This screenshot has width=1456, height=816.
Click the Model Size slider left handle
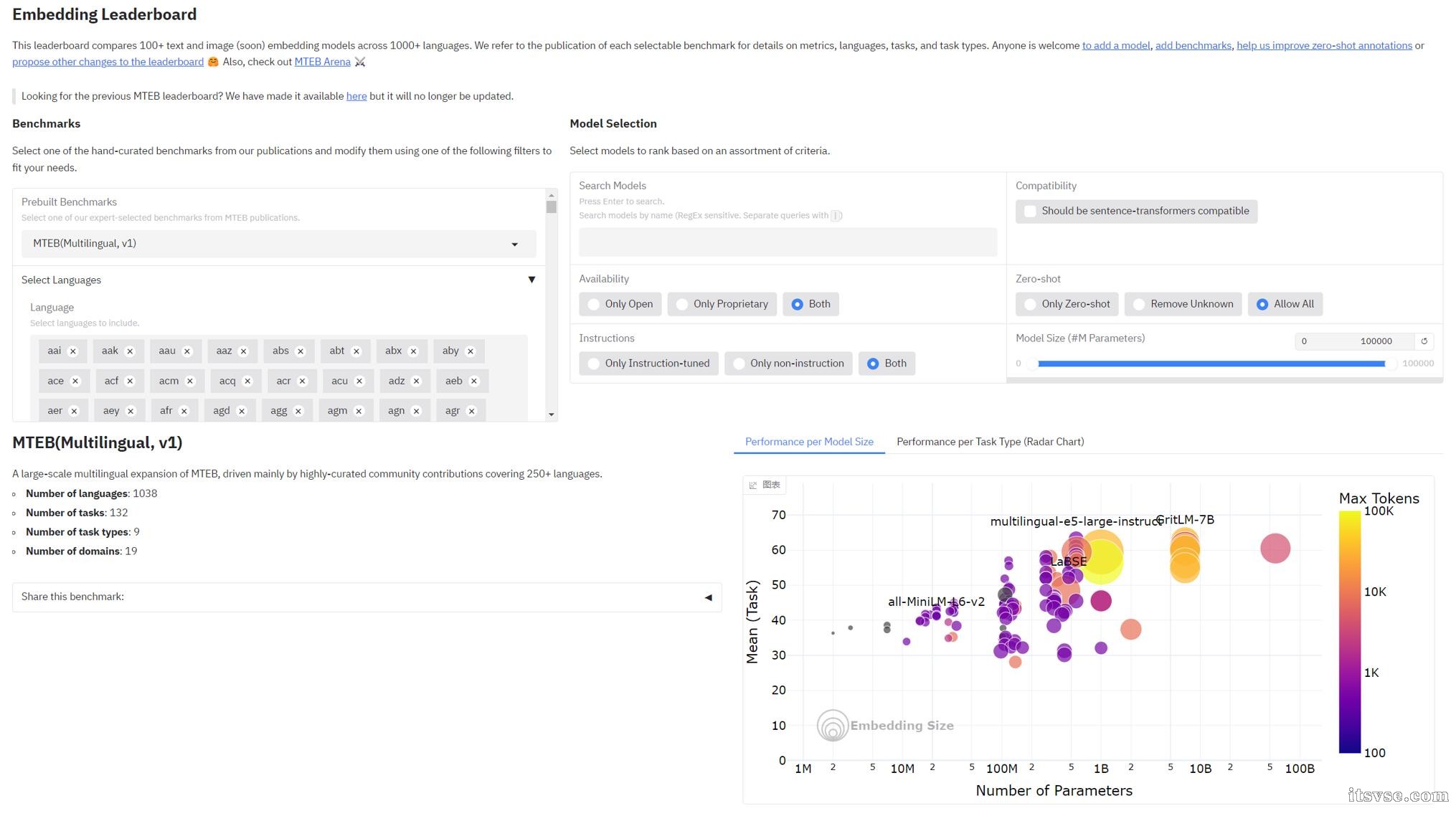[1033, 364]
